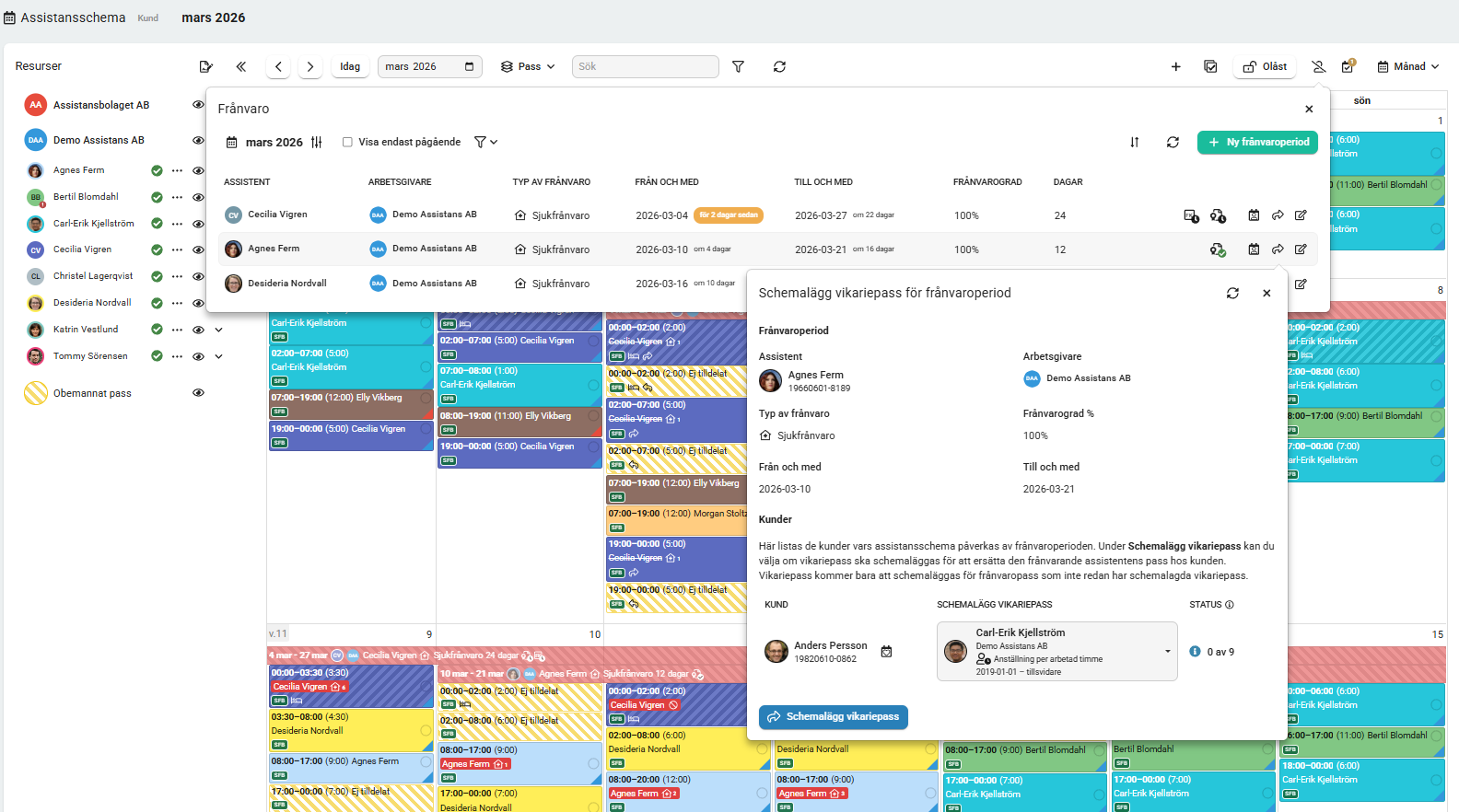Image resolution: width=1459 pixels, height=812 pixels.
Task: Toggle visibility of Assistansbolaget AB
Action: [198, 105]
